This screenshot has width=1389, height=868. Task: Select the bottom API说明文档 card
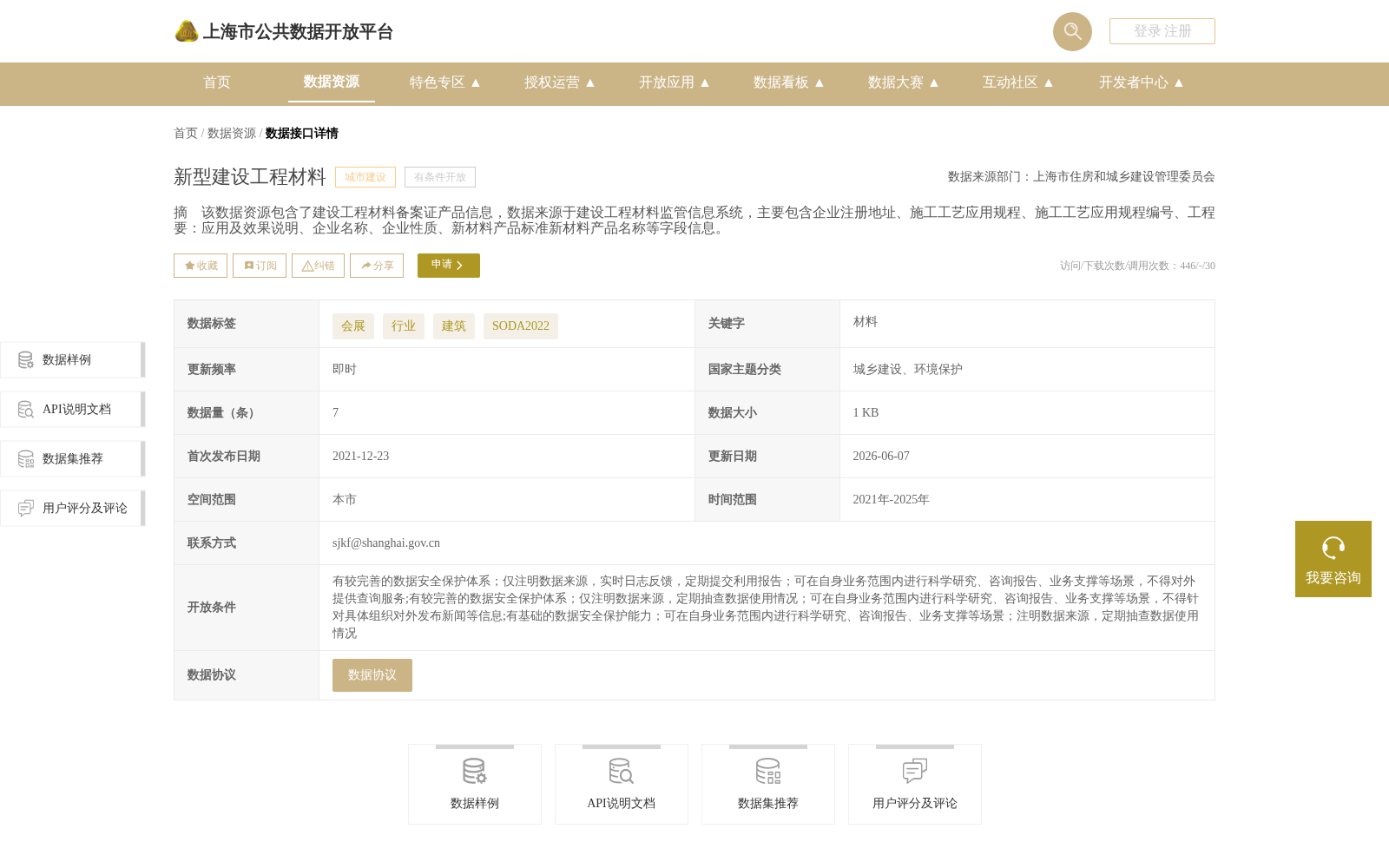[x=622, y=785]
